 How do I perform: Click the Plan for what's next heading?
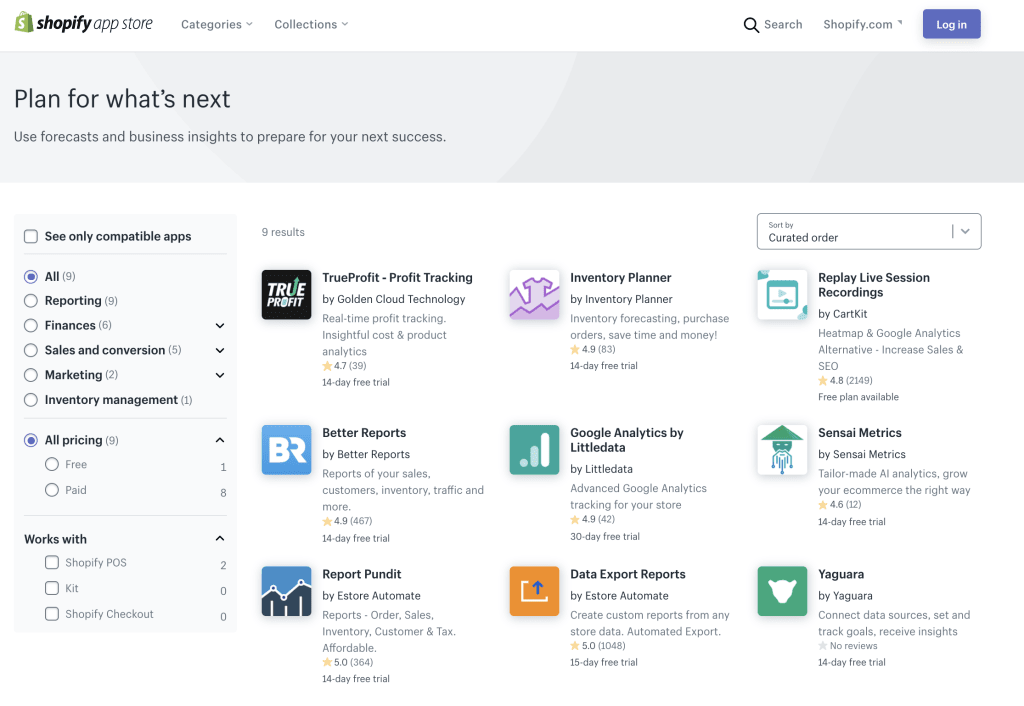tap(122, 99)
